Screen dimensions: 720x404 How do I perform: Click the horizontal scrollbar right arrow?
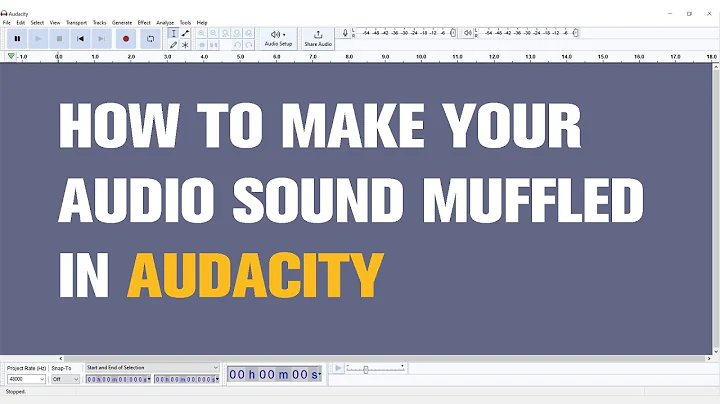[x=709, y=359]
